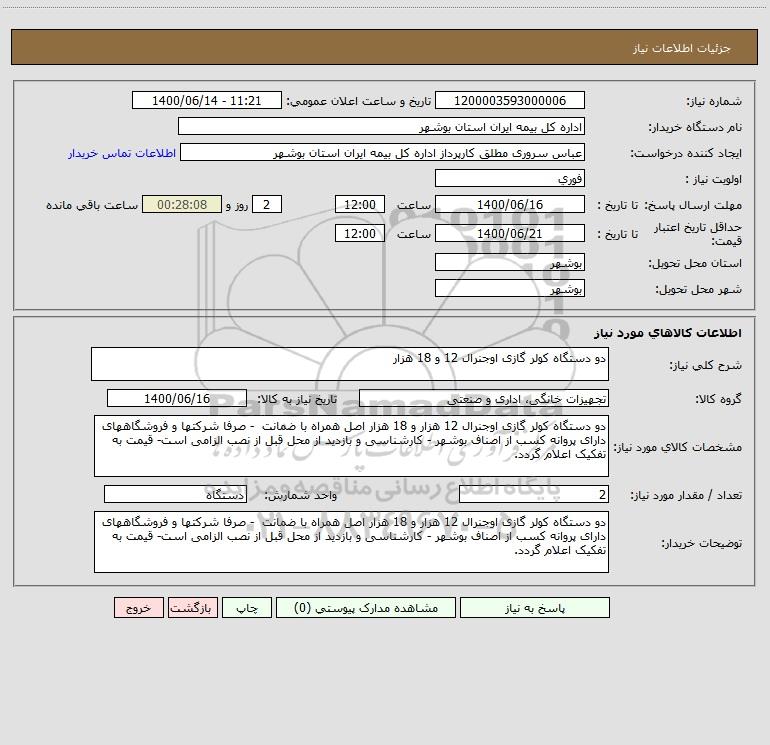Click the جزئیات اطلاعات نیاز header title

(x=682, y=48)
